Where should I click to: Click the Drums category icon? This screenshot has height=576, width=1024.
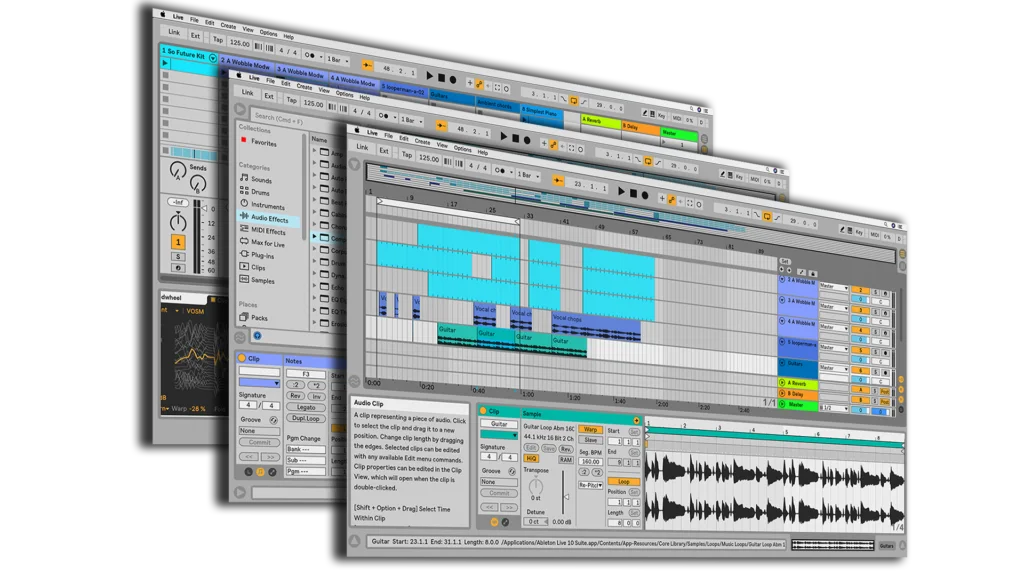click(x=244, y=190)
